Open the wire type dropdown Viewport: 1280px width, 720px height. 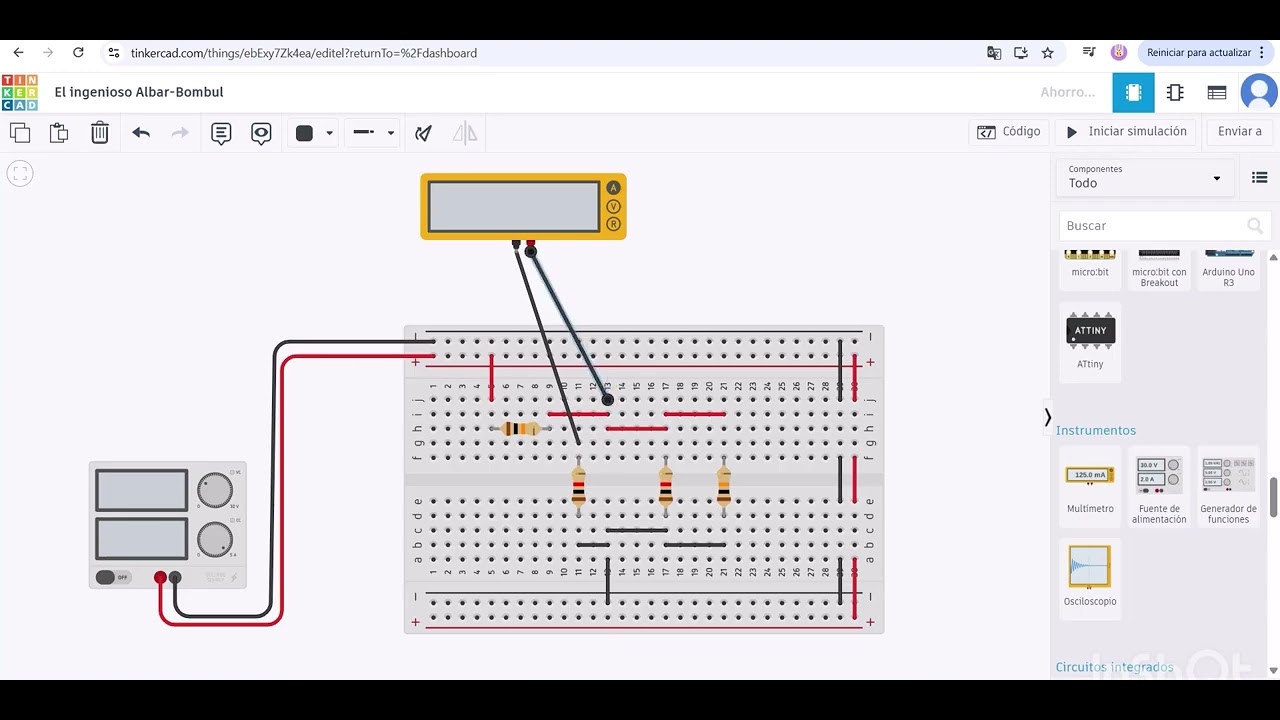(x=373, y=133)
